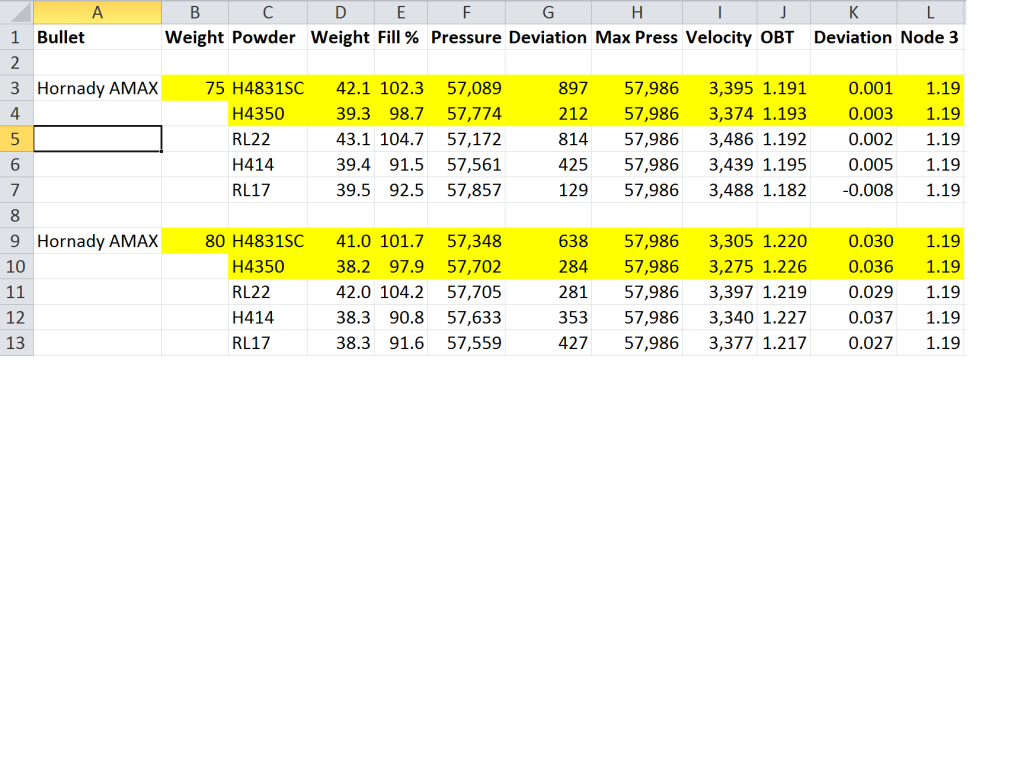Click the "Hornady AMAX" cell in row 9
The image size is (1024, 768).
pyautogui.click(x=97, y=241)
